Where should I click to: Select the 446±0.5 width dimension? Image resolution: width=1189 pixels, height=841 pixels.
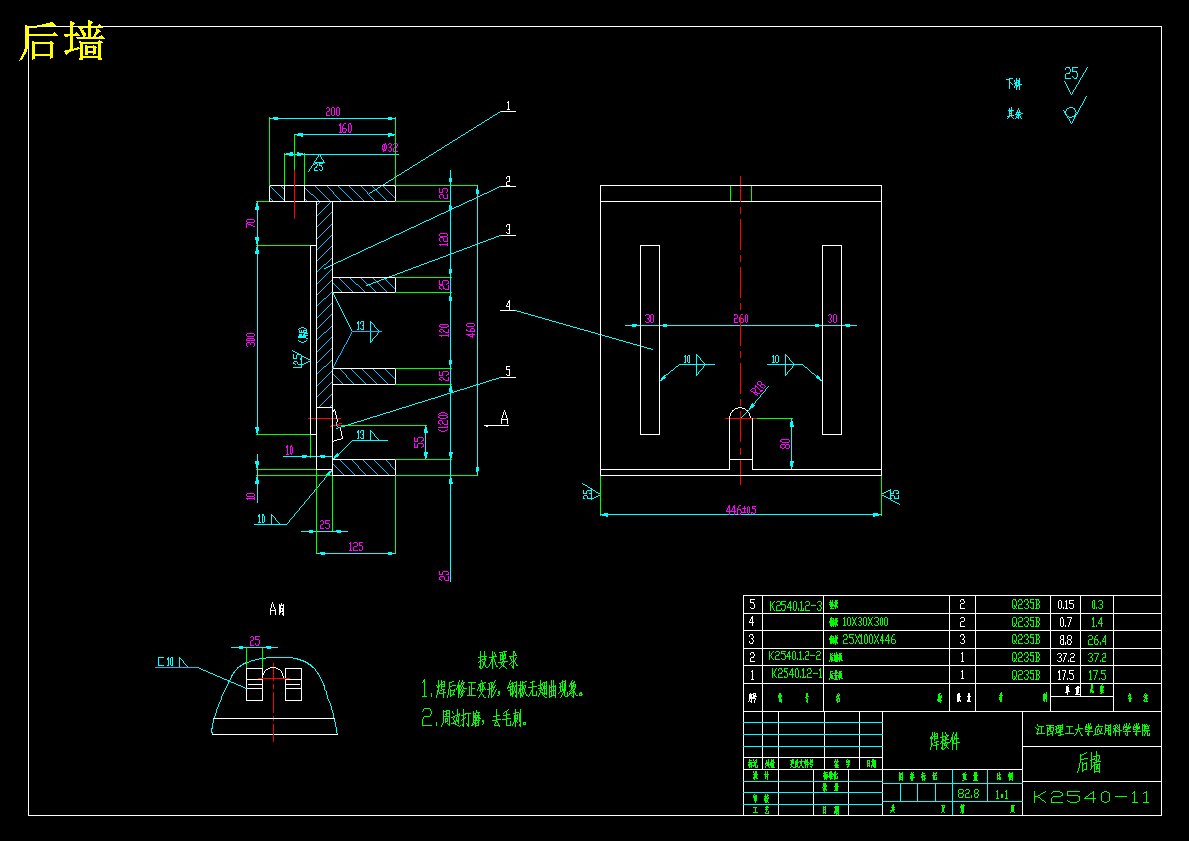click(x=741, y=510)
